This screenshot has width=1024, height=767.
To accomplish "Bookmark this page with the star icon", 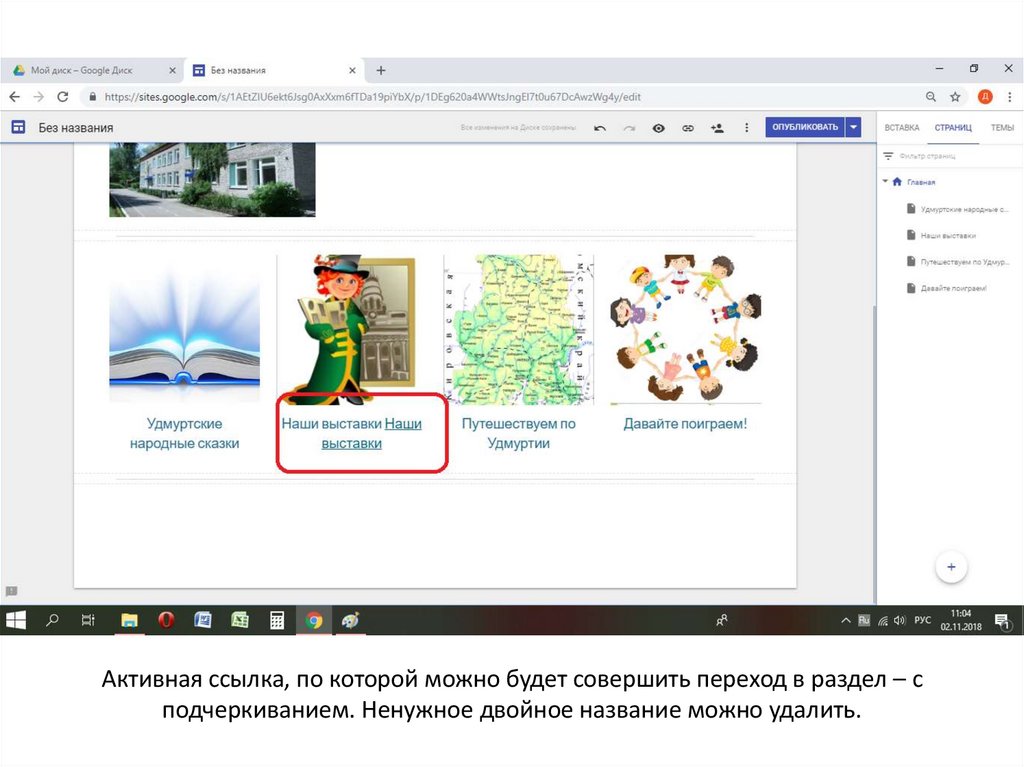I will pyautogui.click(x=955, y=97).
